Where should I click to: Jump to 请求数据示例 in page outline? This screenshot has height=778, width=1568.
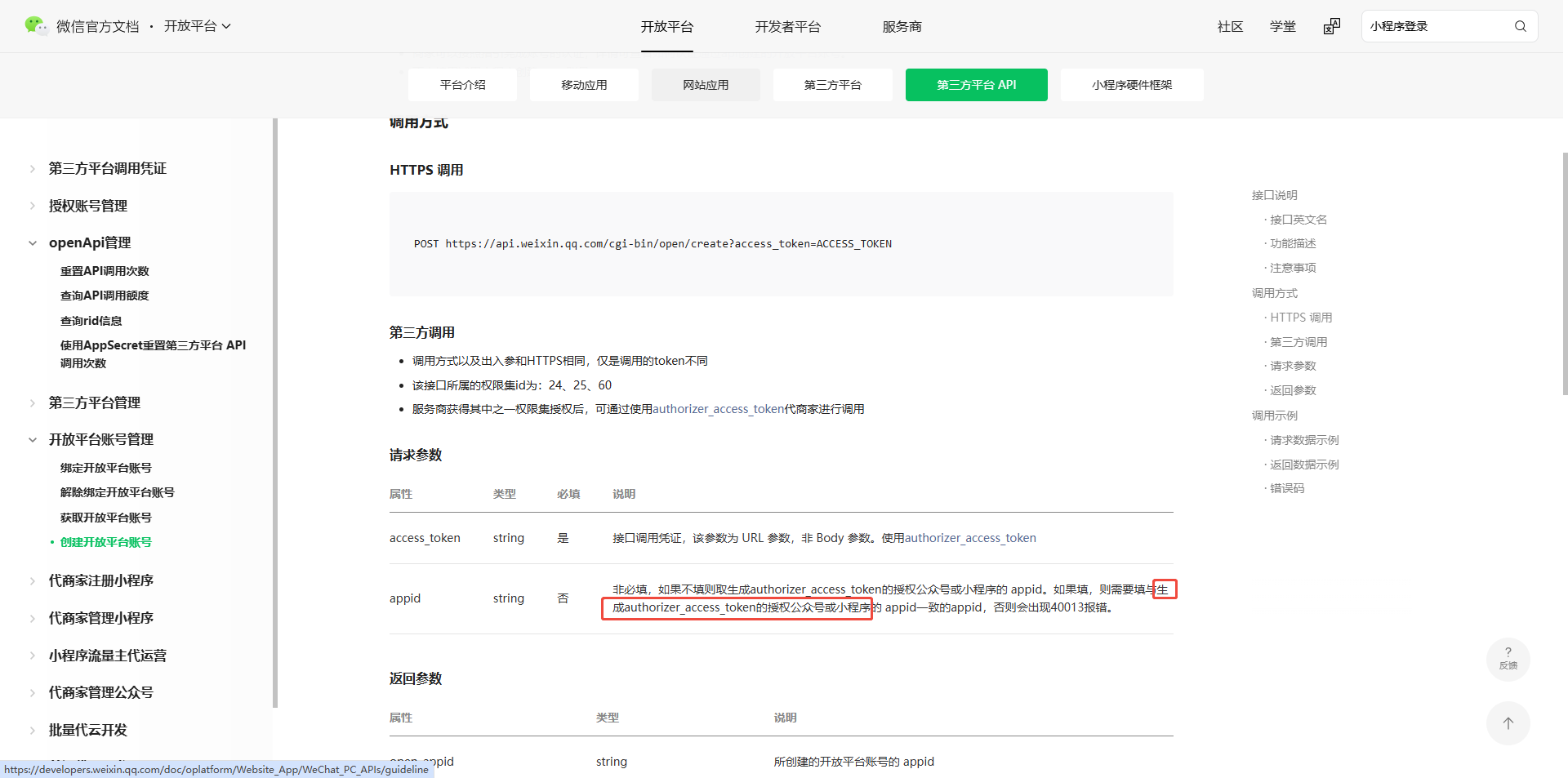click(x=1304, y=440)
